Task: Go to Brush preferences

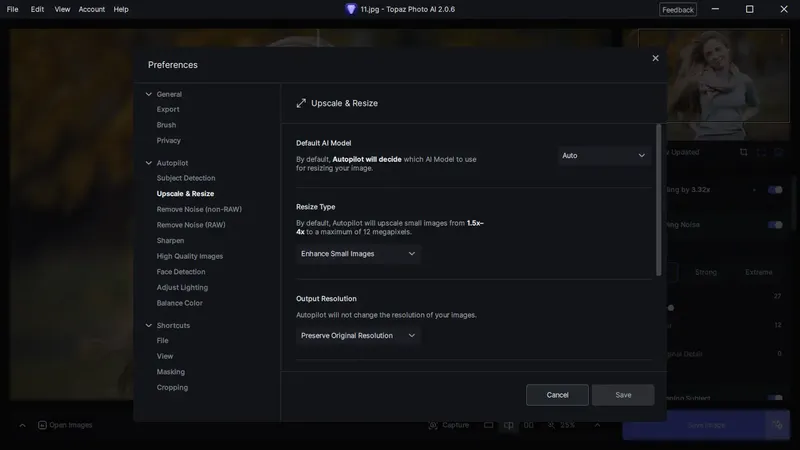Action: coord(166,125)
